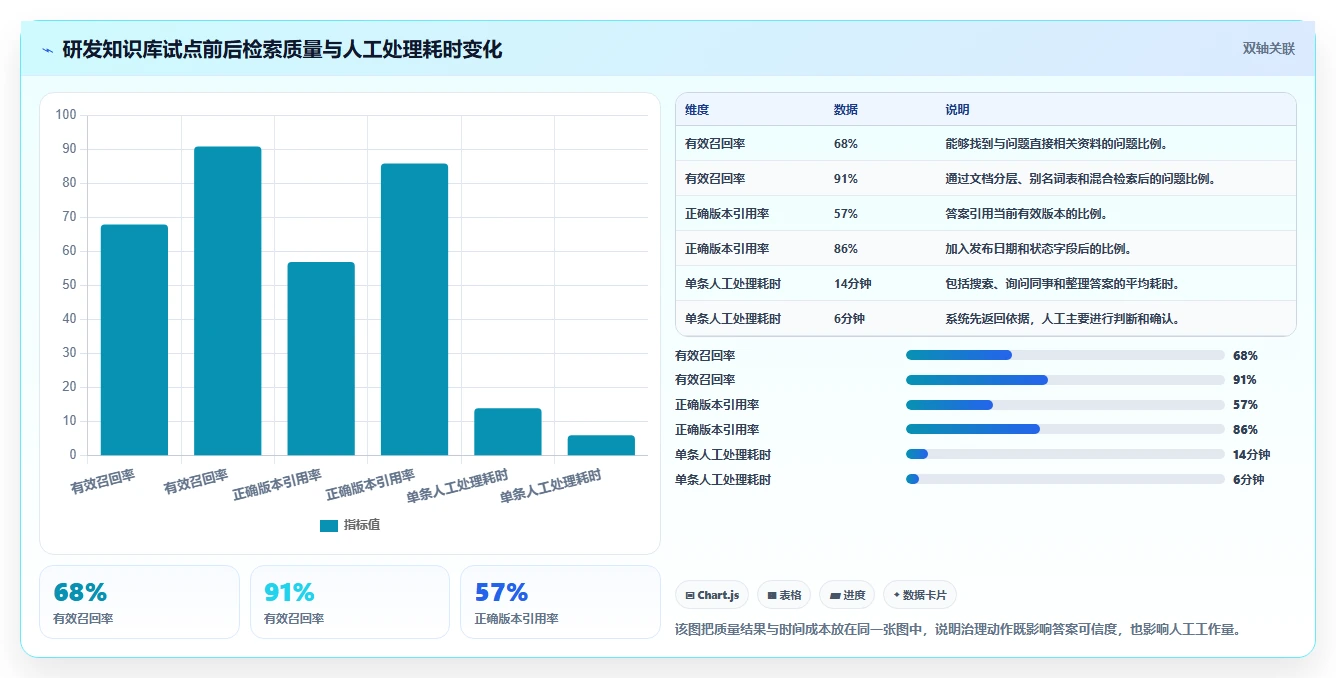Click the shortest chart bar at 6
Viewport: 1336px width, 678px height.
pyautogui.click(x=601, y=445)
